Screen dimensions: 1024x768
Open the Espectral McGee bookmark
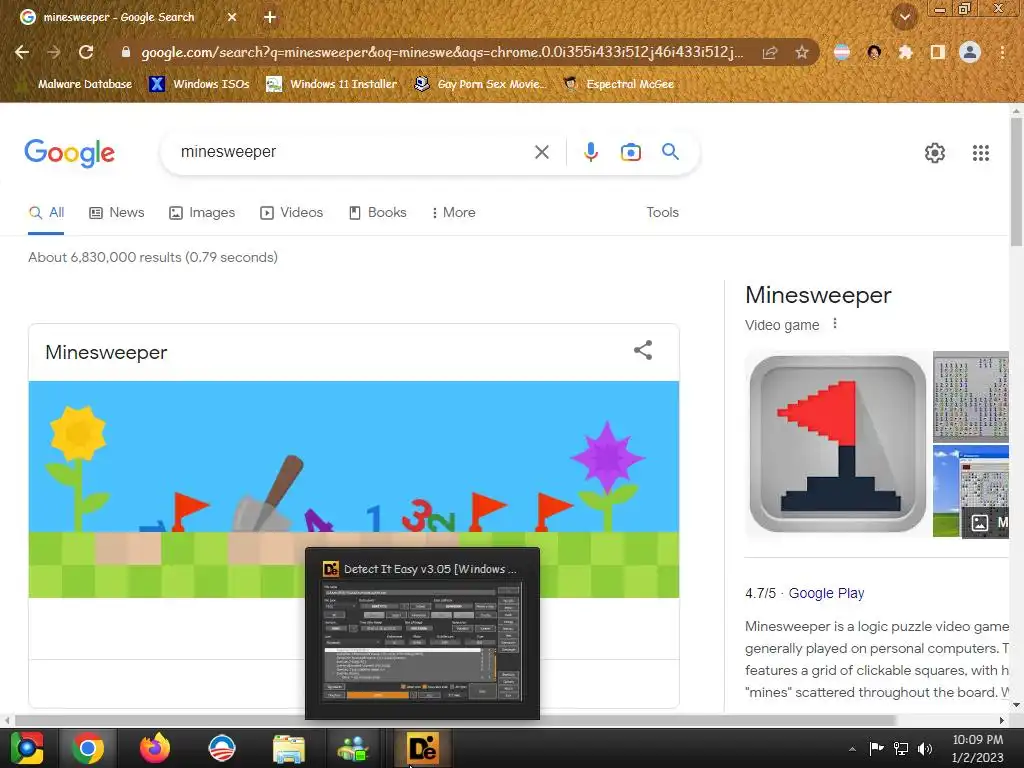618,84
